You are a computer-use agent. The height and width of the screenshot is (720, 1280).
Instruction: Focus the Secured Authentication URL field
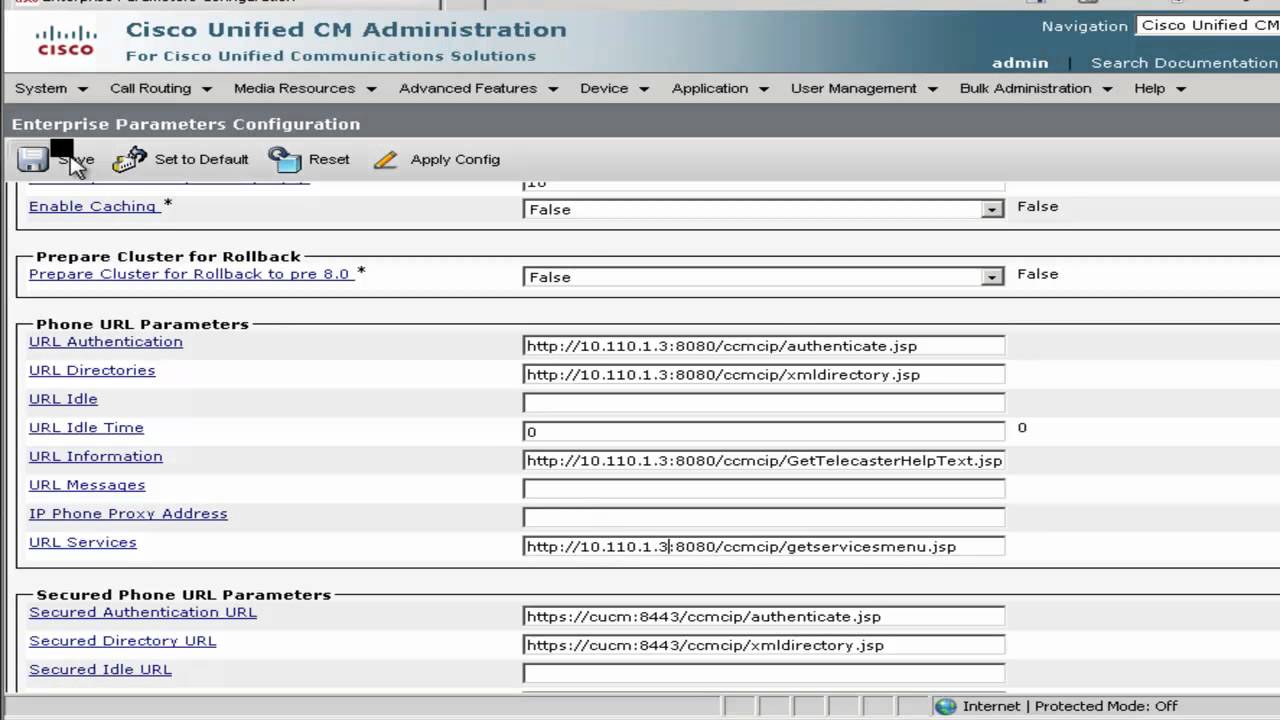point(764,617)
